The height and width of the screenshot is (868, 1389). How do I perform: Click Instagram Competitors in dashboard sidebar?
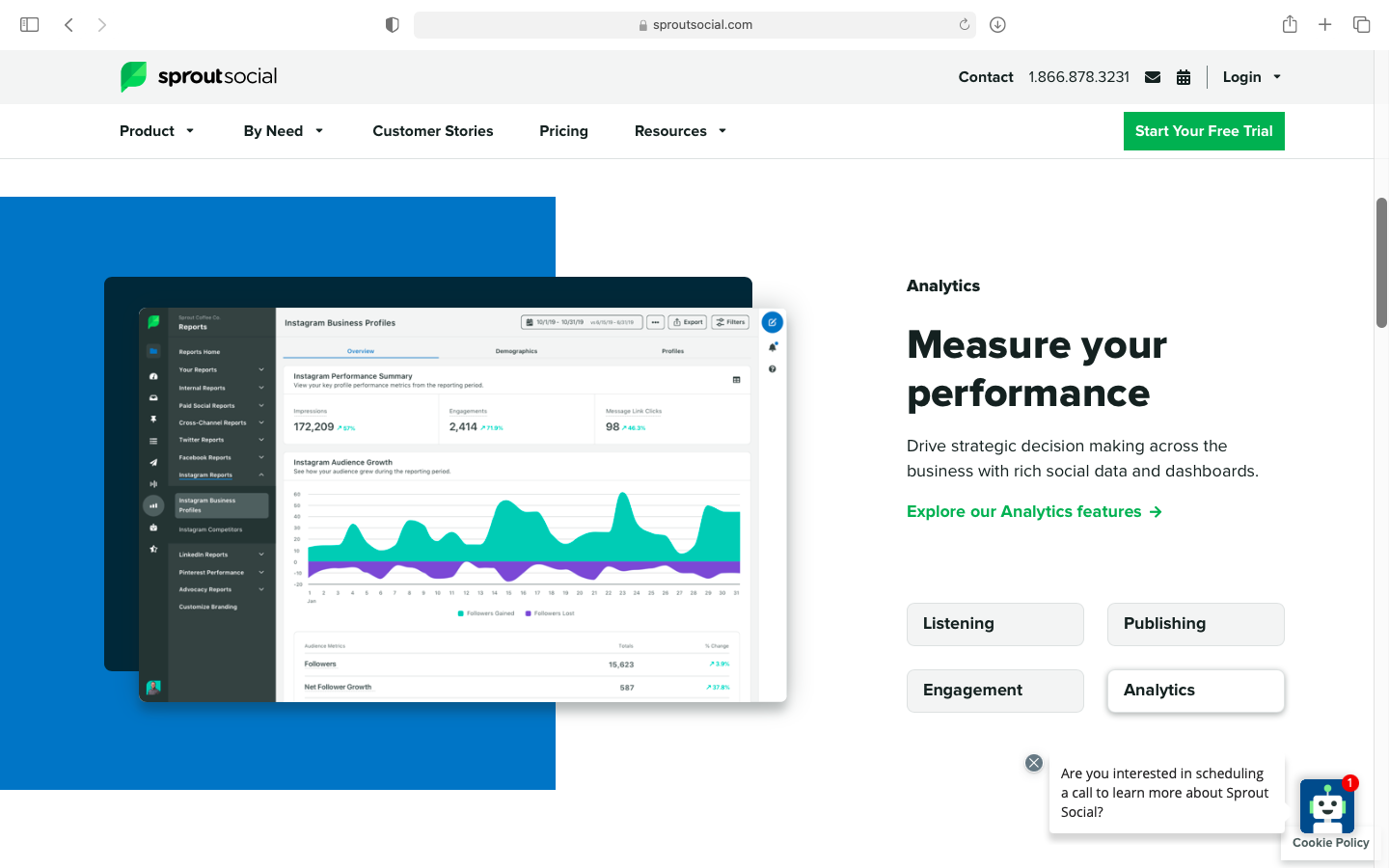tap(210, 529)
